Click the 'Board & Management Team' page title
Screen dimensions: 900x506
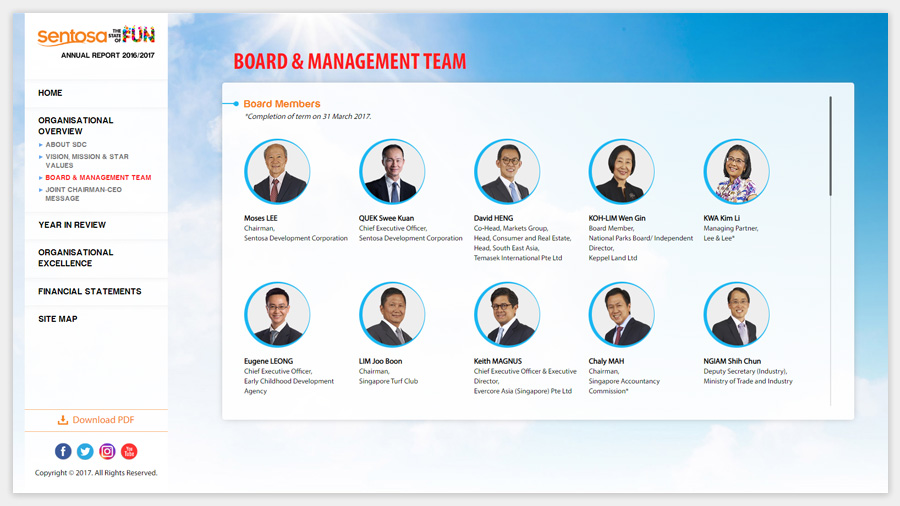(x=350, y=61)
